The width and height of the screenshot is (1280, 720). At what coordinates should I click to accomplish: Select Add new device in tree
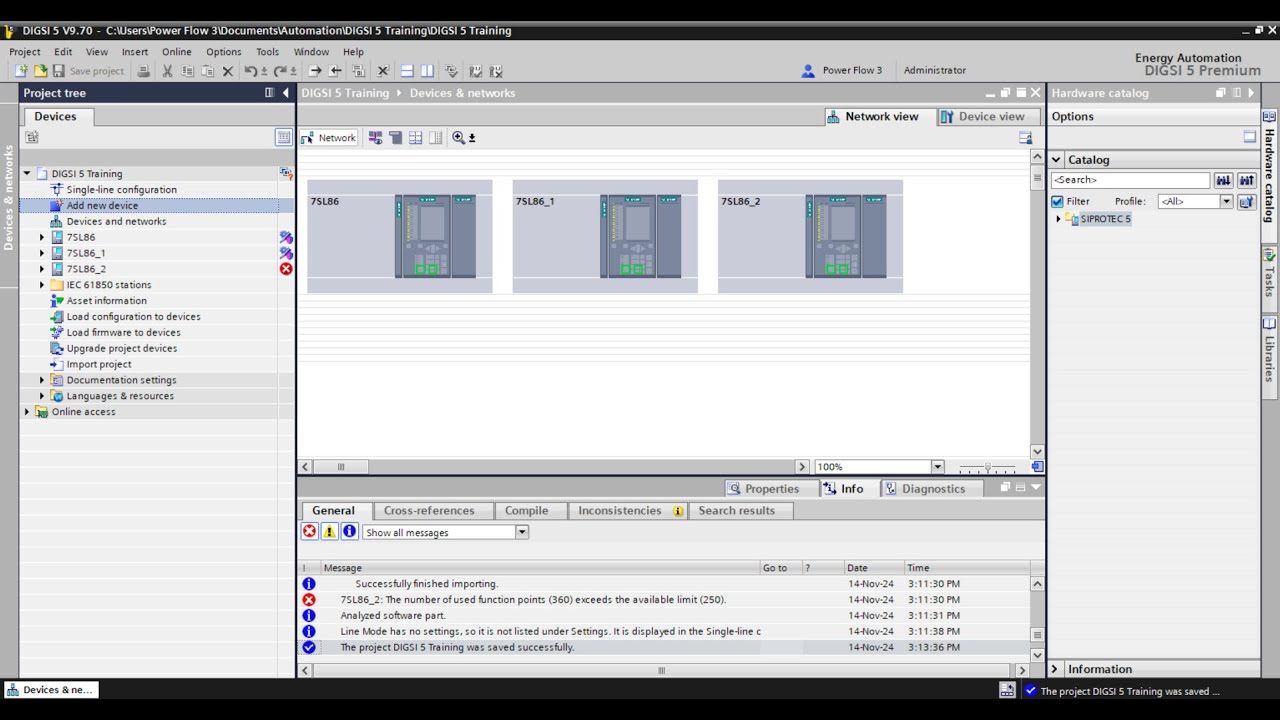point(102,206)
